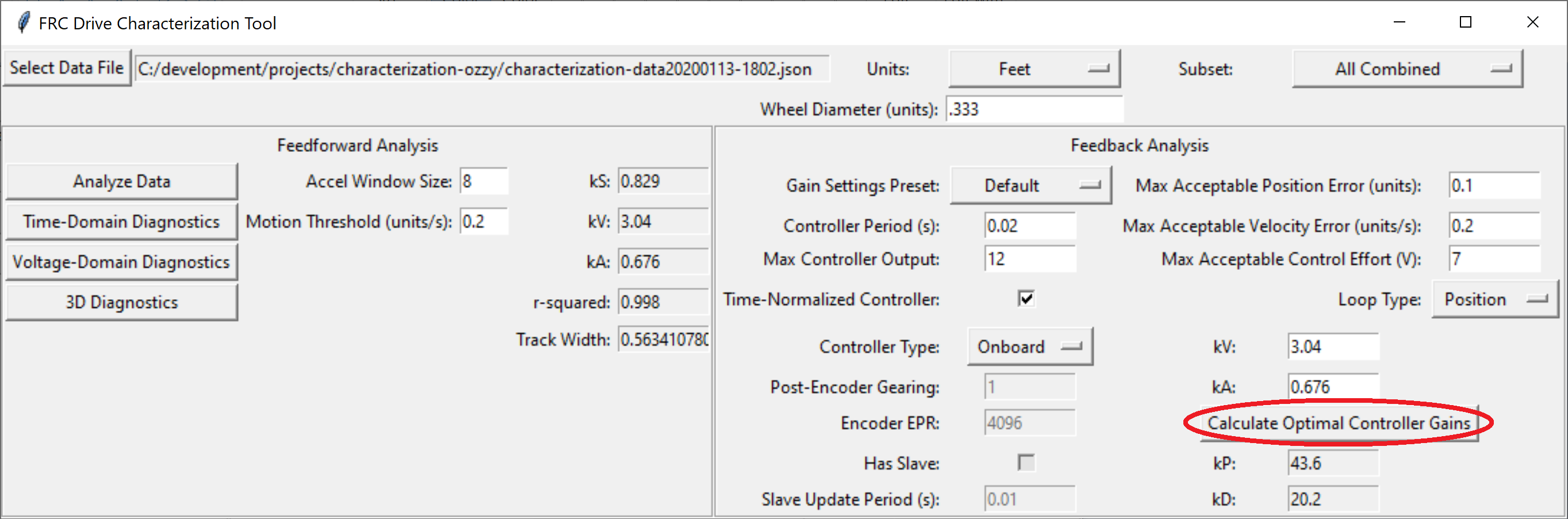Click the Max Acceptable Position Error field
Viewport: 1568px width, 519px height.
tap(1493, 185)
